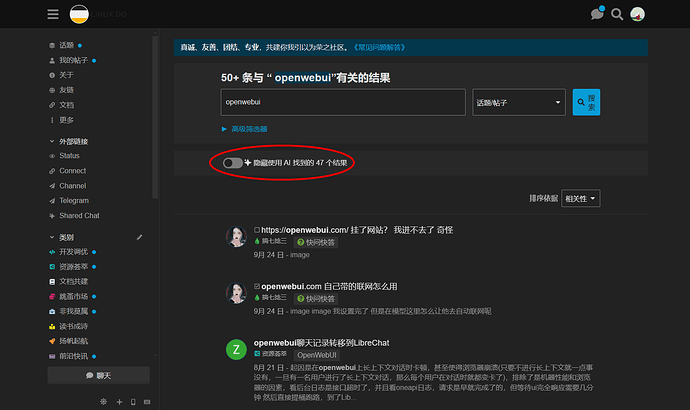Click the keyboard shortcuts icon at sidebar bottom
Viewport: 690px width, 410px height.
pos(147,402)
